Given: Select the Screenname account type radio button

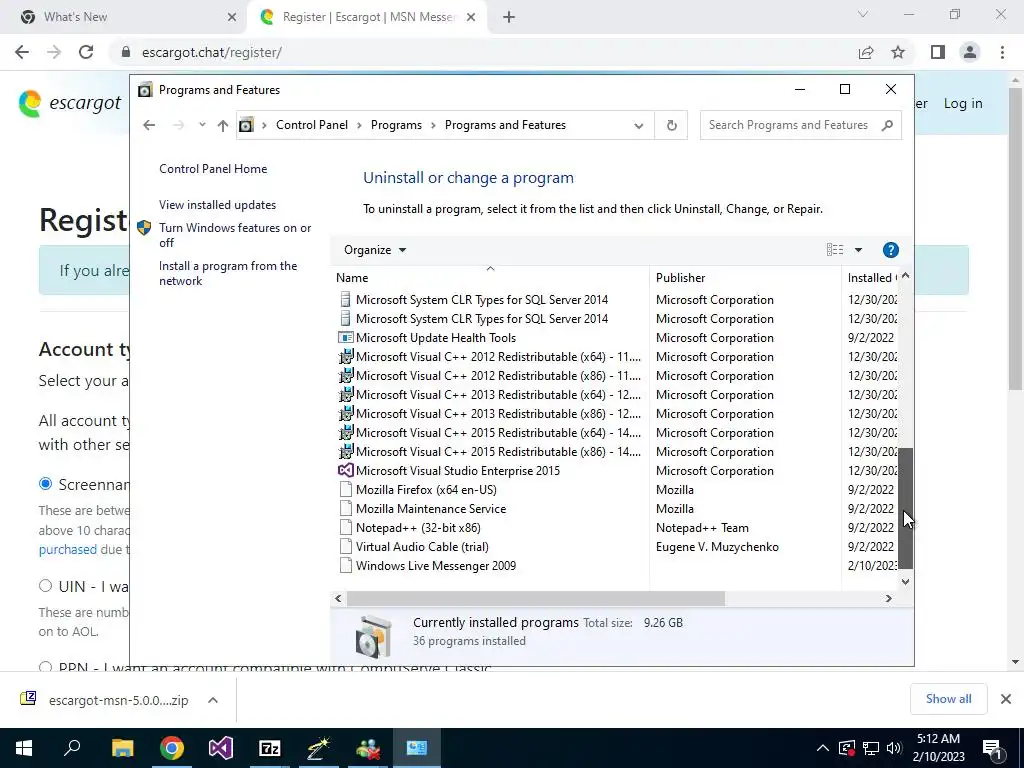Looking at the screenshot, I should pyautogui.click(x=45, y=484).
